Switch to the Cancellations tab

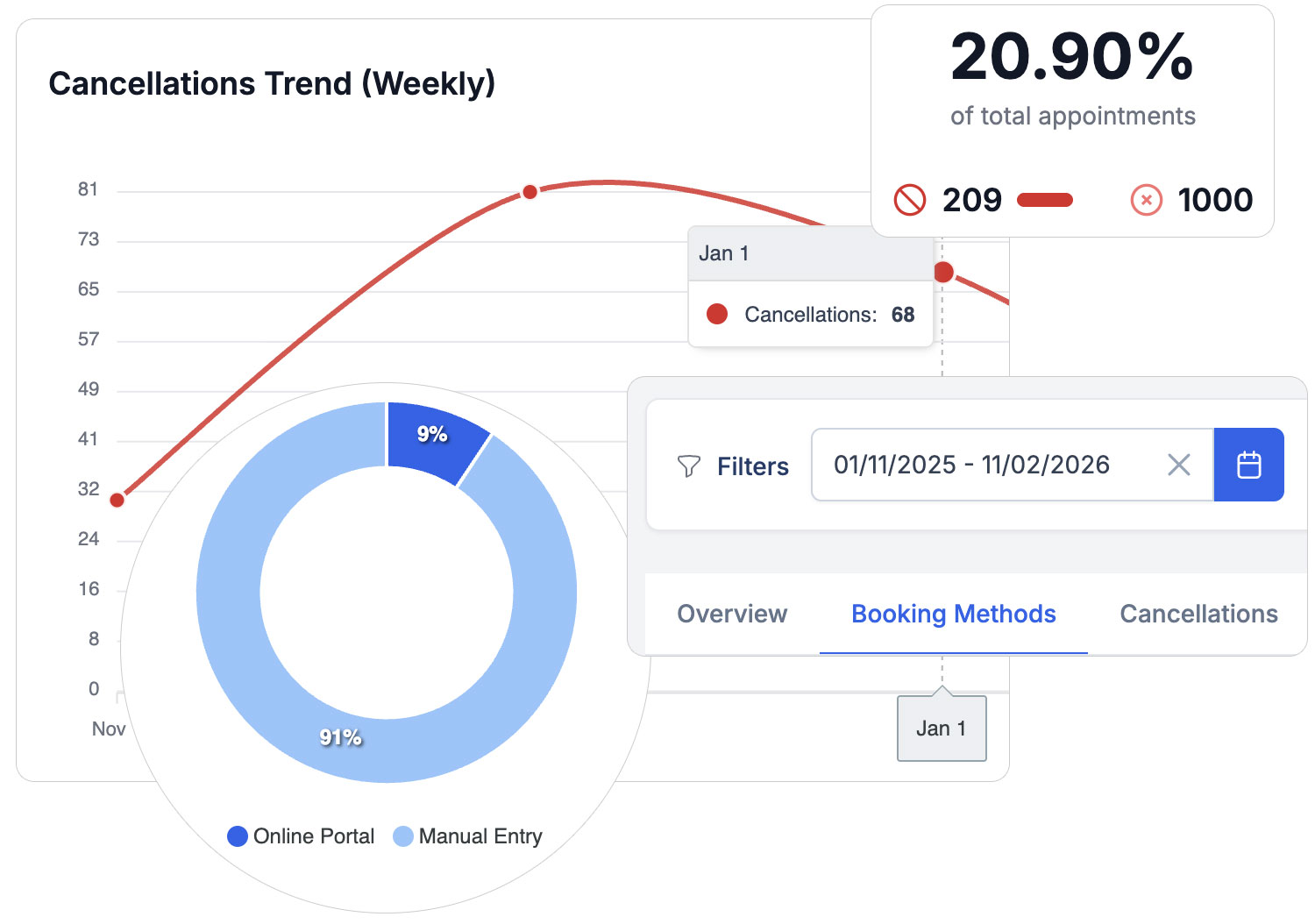[x=1198, y=614]
